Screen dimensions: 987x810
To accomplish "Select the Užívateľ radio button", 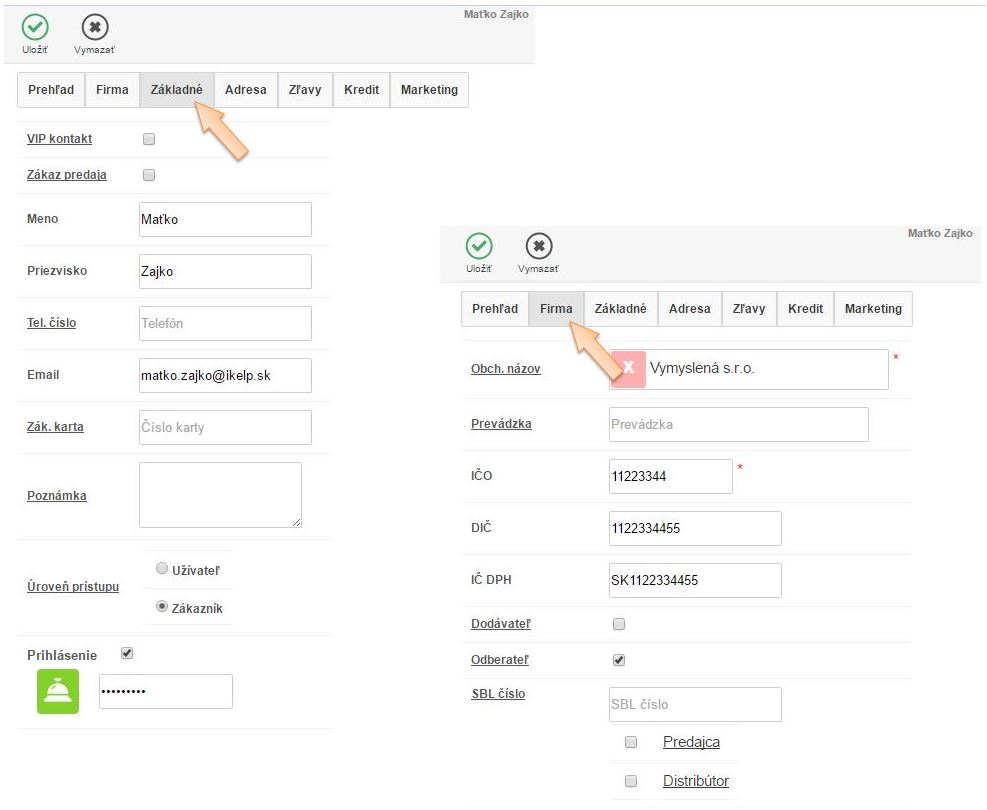I will (162, 569).
